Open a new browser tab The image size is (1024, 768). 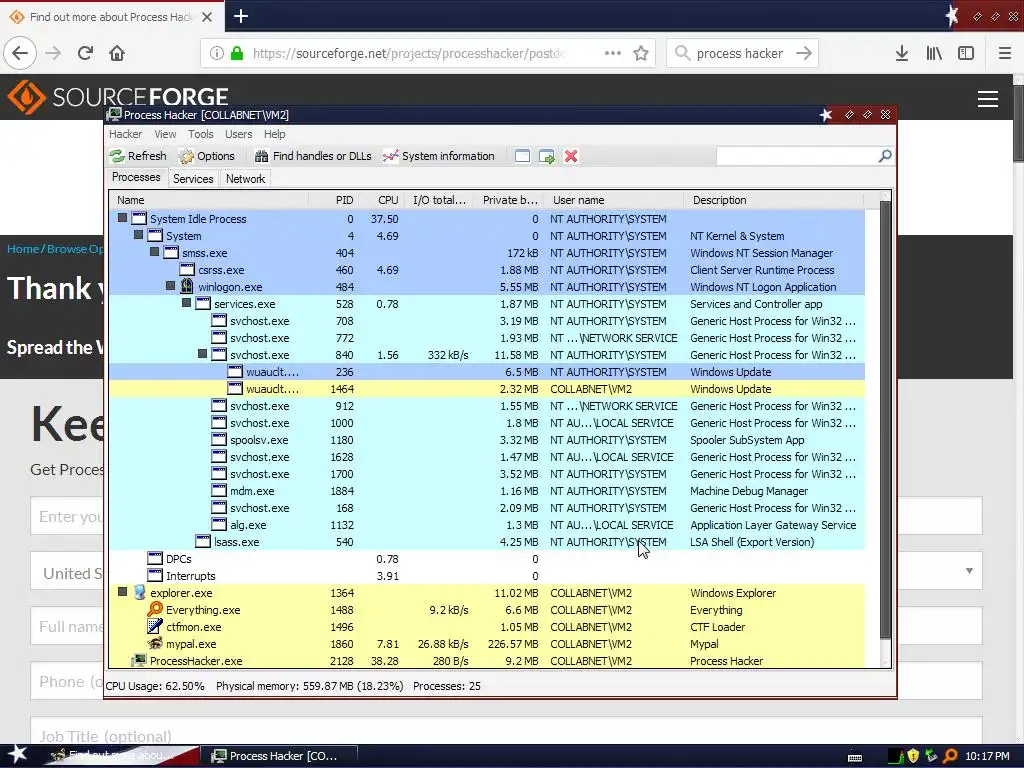pos(241,16)
